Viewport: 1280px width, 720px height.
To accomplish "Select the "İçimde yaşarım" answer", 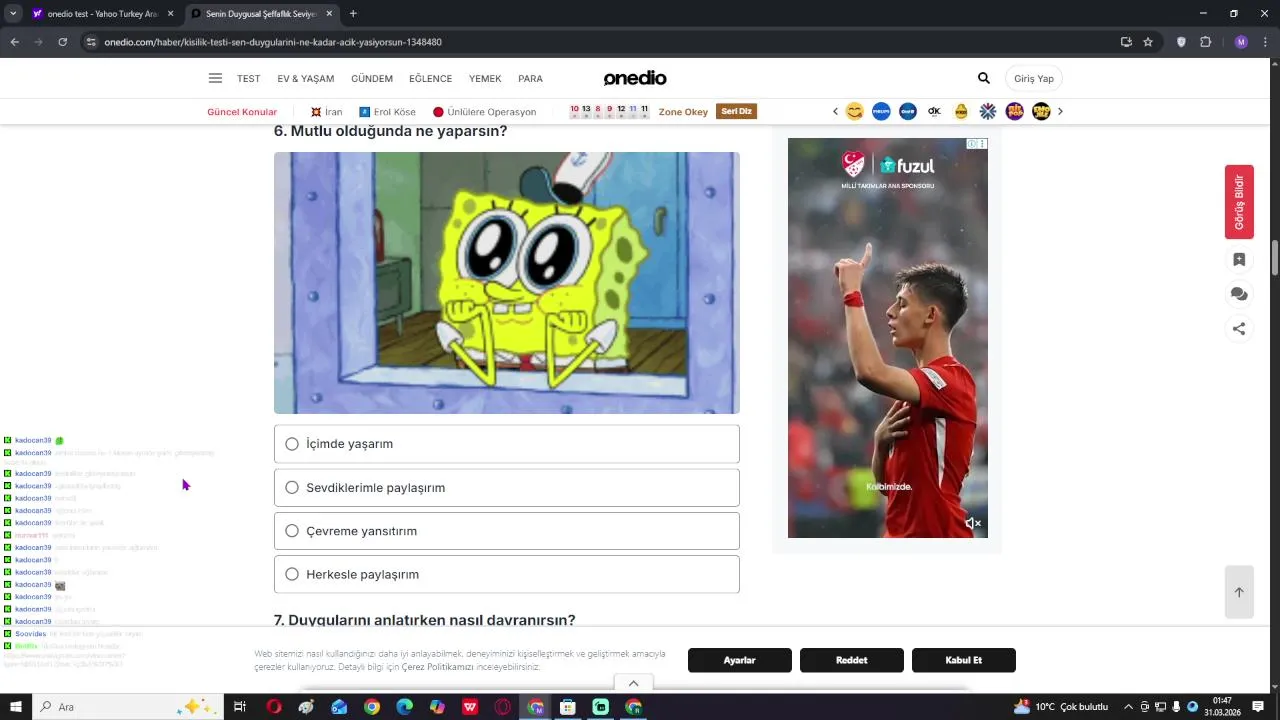I will pos(507,444).
